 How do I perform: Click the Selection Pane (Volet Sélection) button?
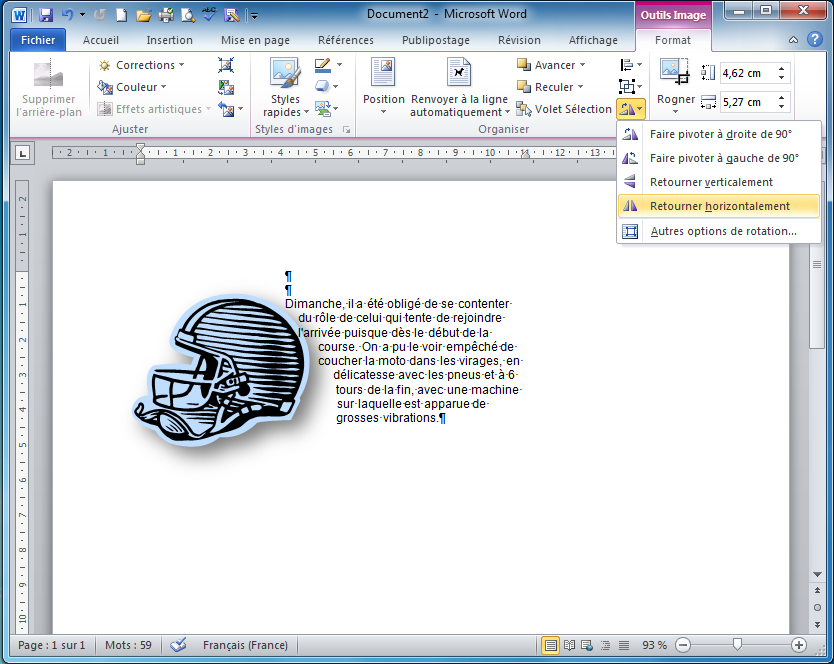pos(564,109)
